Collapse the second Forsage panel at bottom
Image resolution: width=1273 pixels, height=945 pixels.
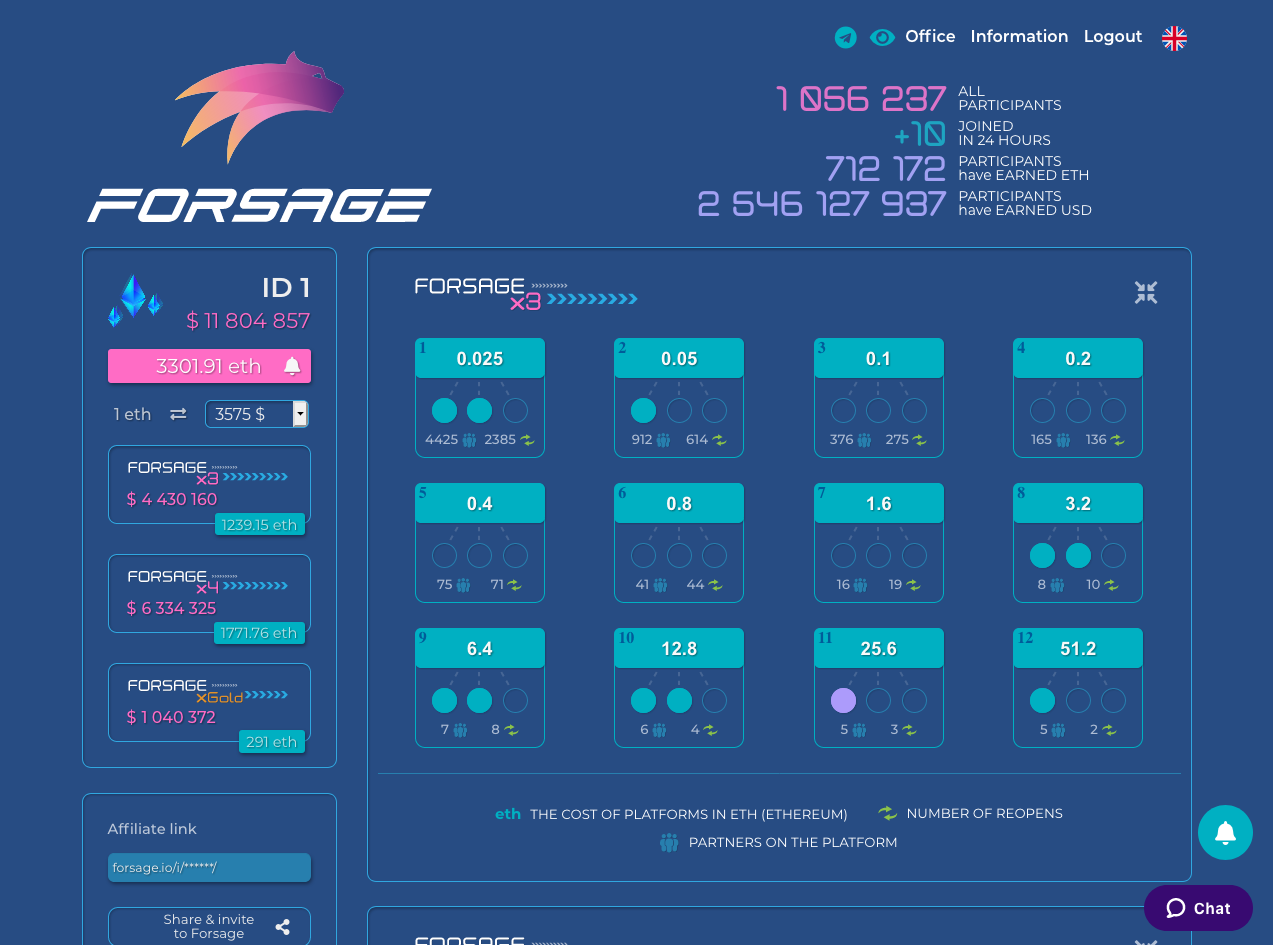click(x=1146, y=941)
